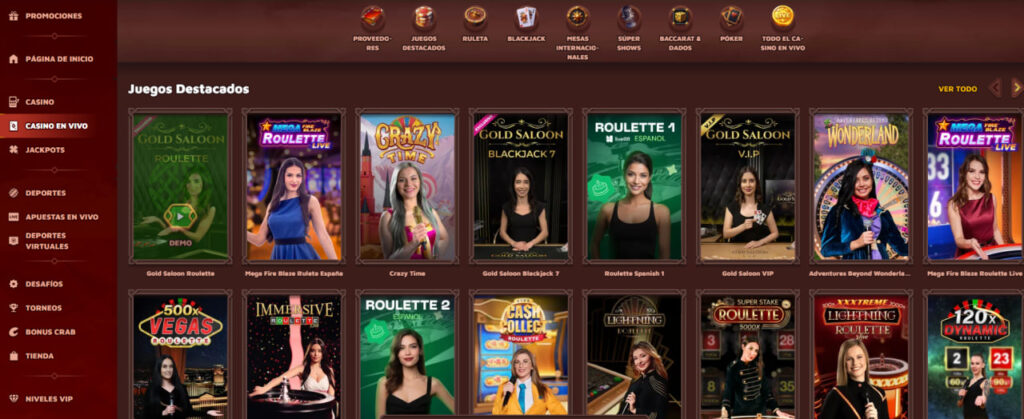Click the Deportes ball icon
The width and height of the screenshot is (1024, 419).
pos(13,193)
